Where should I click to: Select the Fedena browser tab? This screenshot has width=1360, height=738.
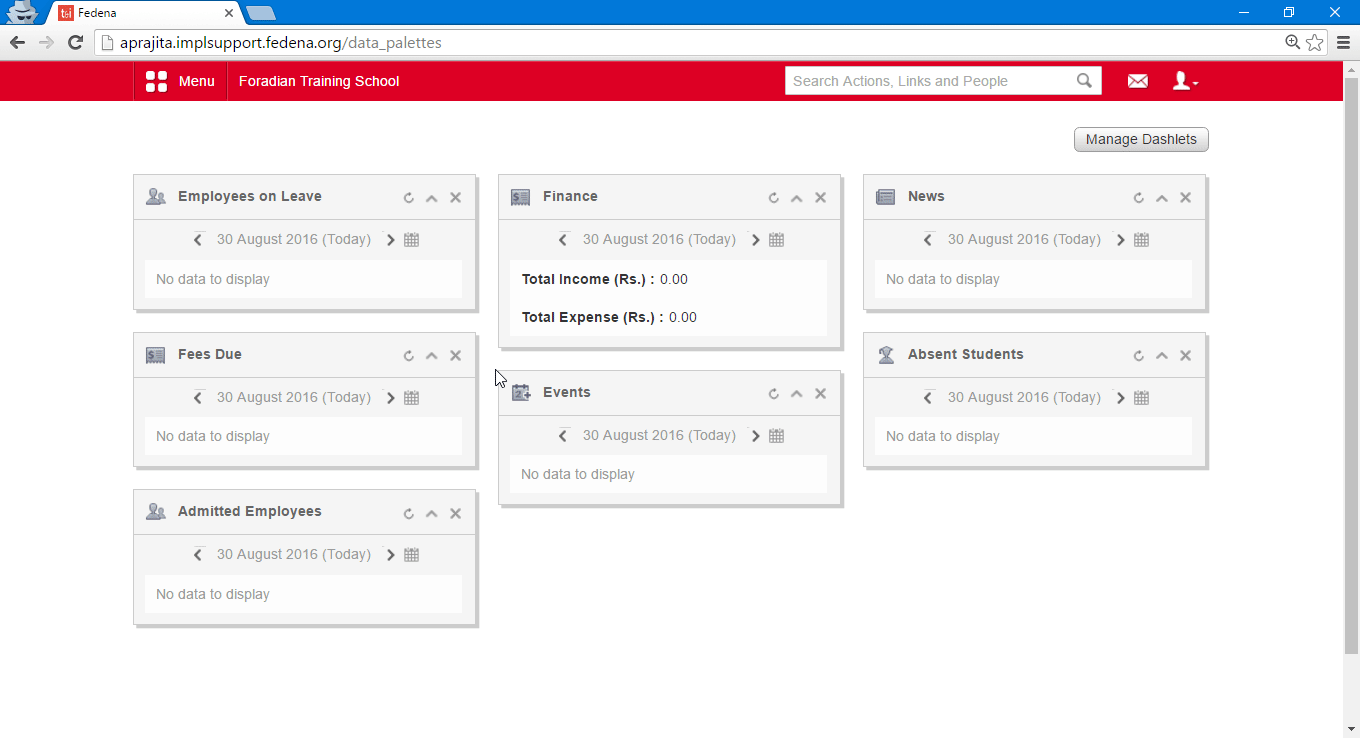145,13
